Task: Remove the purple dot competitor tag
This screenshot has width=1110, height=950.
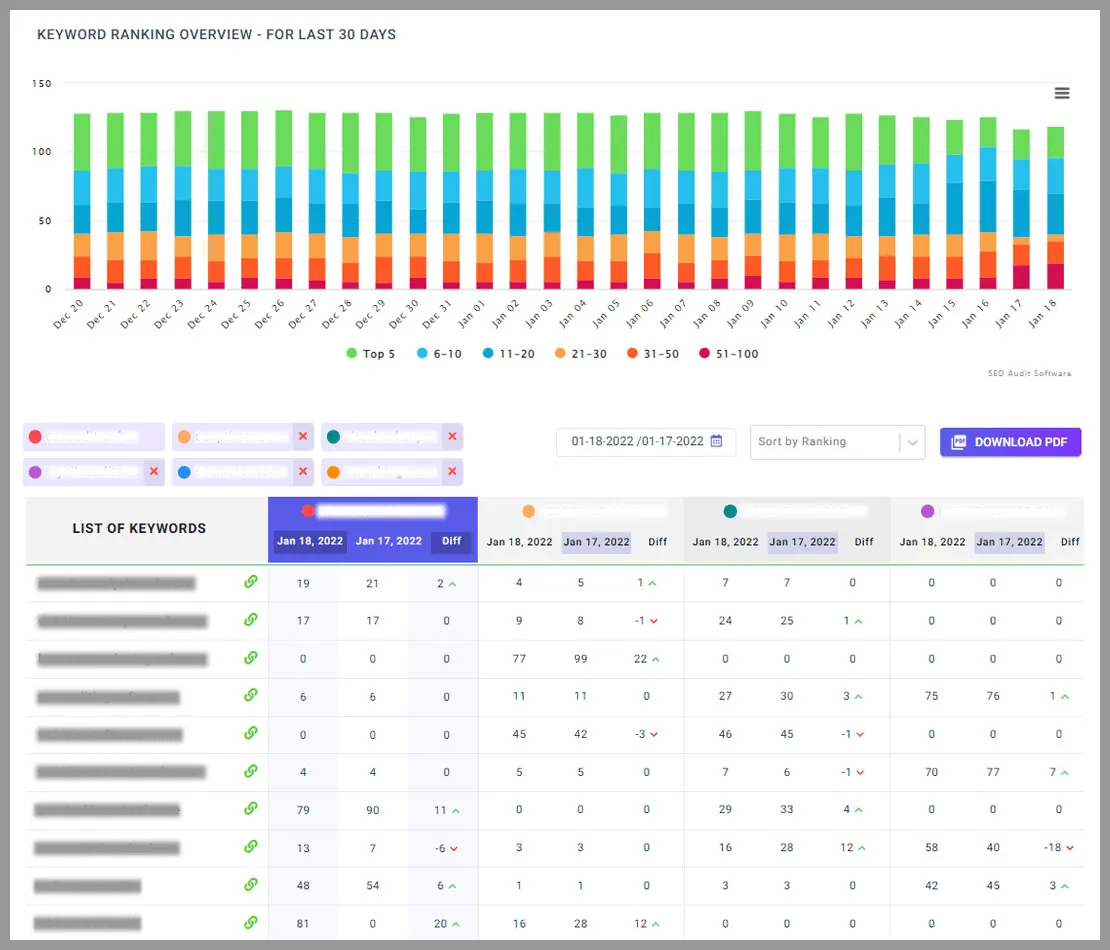Action: point(154,471)
